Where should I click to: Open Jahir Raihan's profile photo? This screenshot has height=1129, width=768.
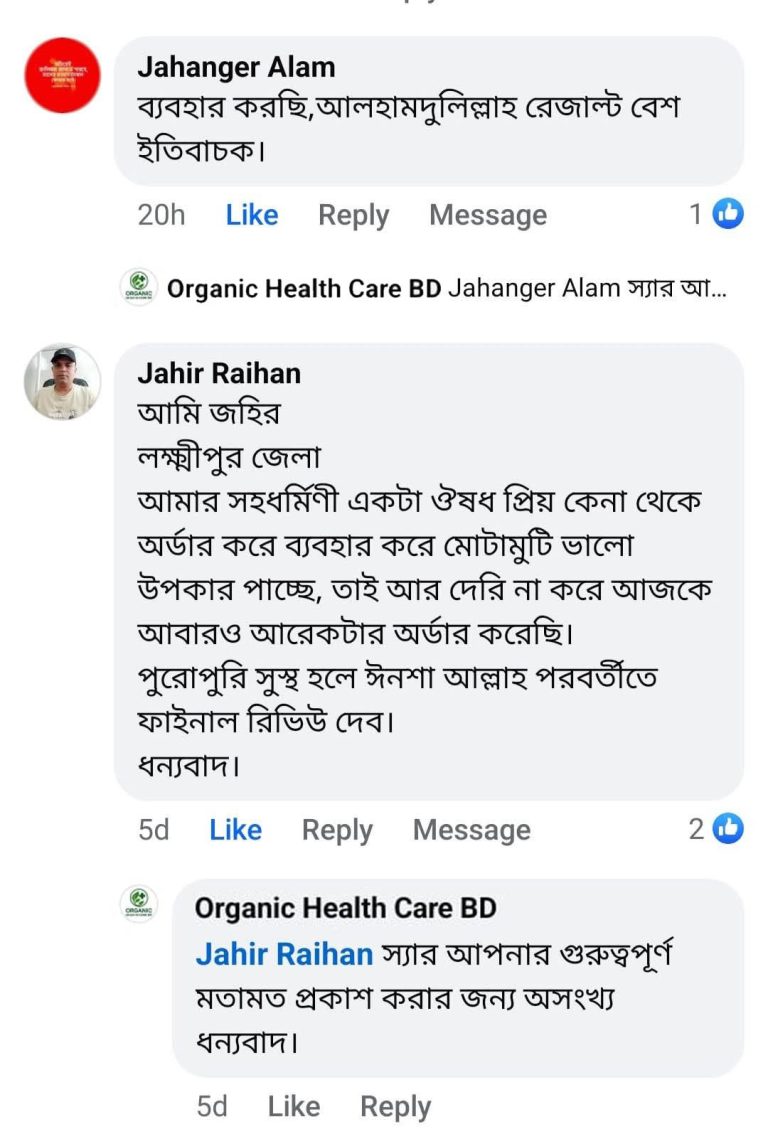pos(62,382)
